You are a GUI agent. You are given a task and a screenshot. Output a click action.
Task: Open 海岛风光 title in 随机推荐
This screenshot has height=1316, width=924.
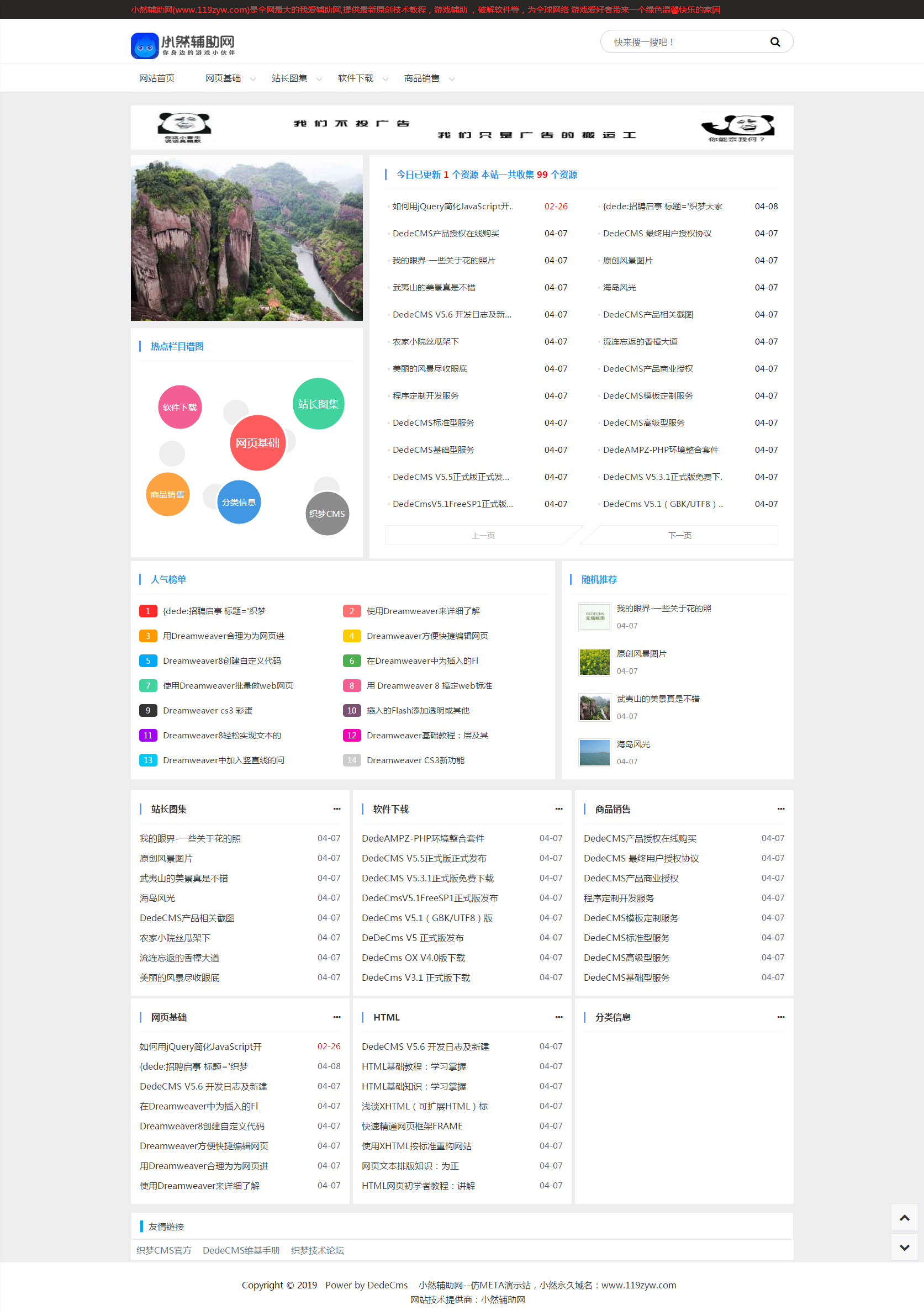(x=633, y=743)
